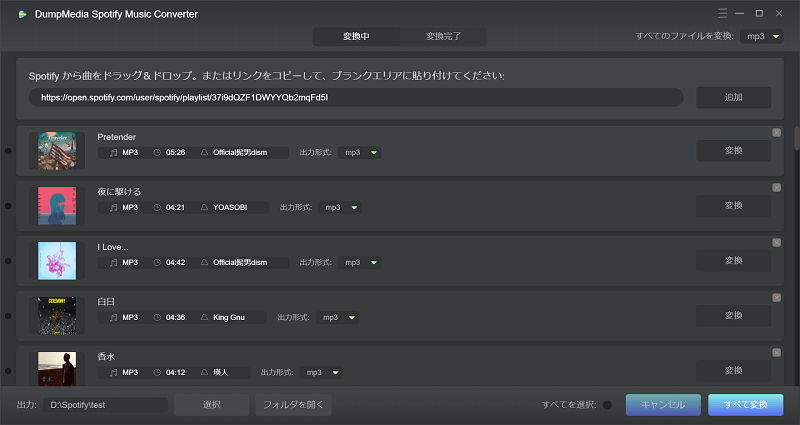The image size is (800, 425).
Task: Click the I Love... album cover thumbnail
Action: coord(57,261)
